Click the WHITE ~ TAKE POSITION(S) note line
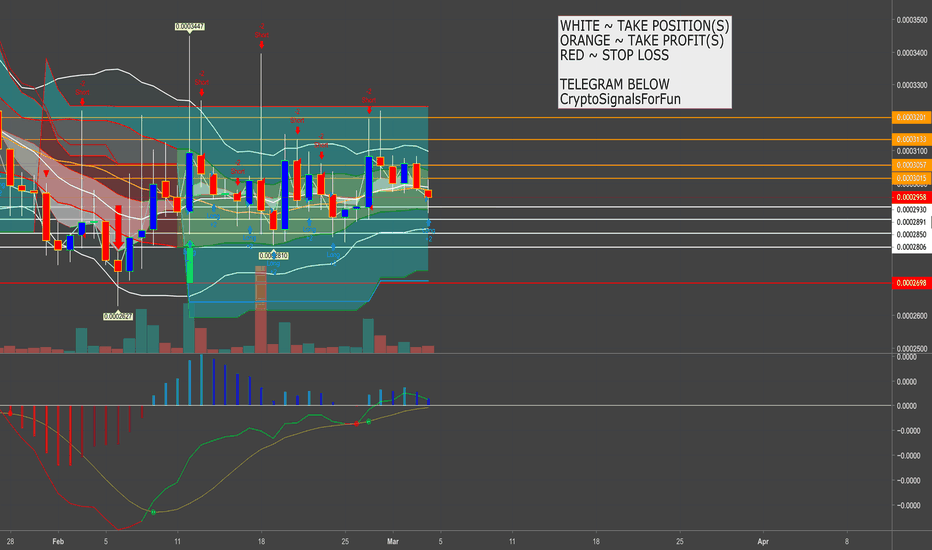This screenshot has width=932, height=550. click(x=644, y=26)
